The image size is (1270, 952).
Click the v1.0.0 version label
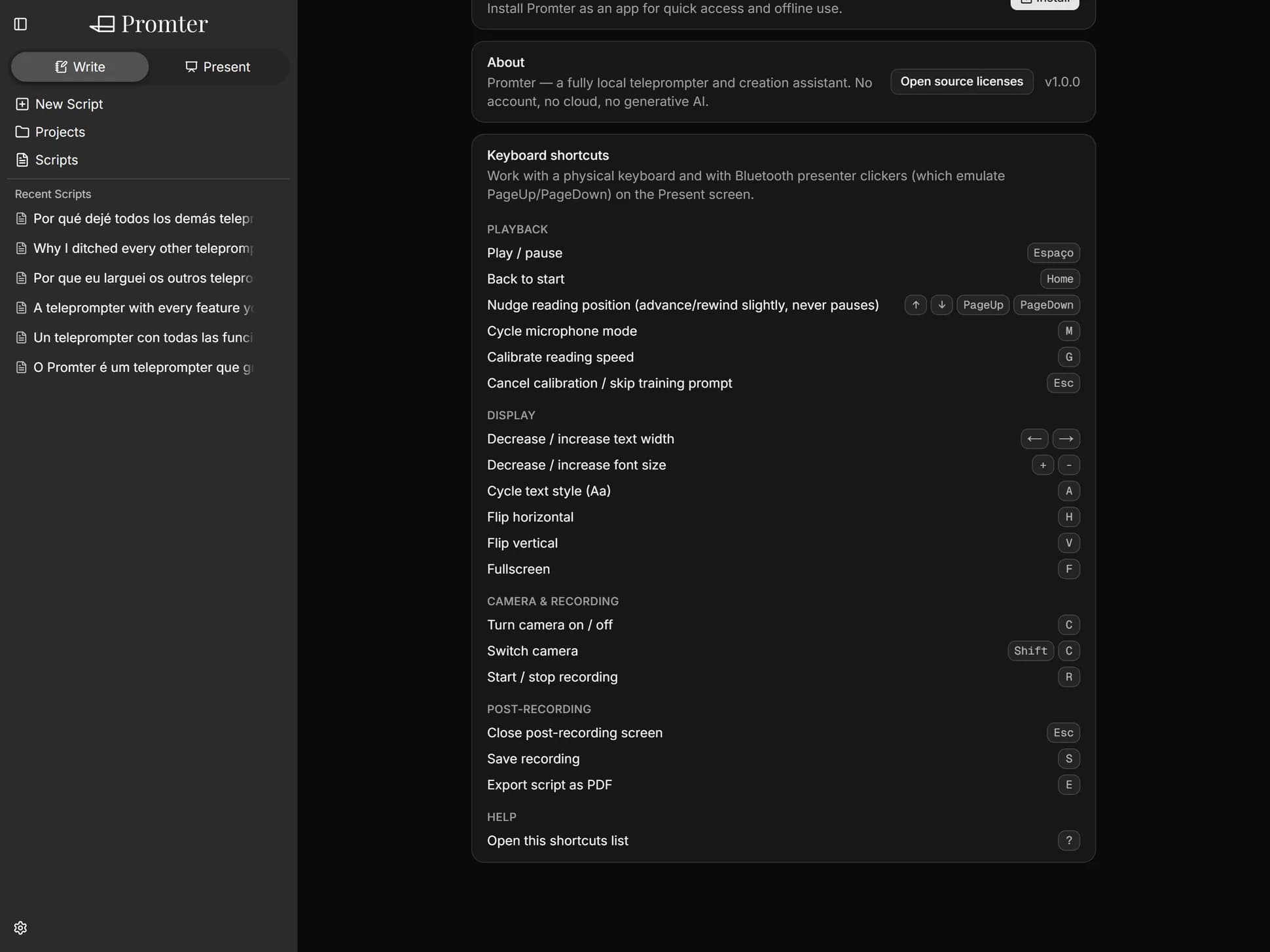pos(1062,82)
